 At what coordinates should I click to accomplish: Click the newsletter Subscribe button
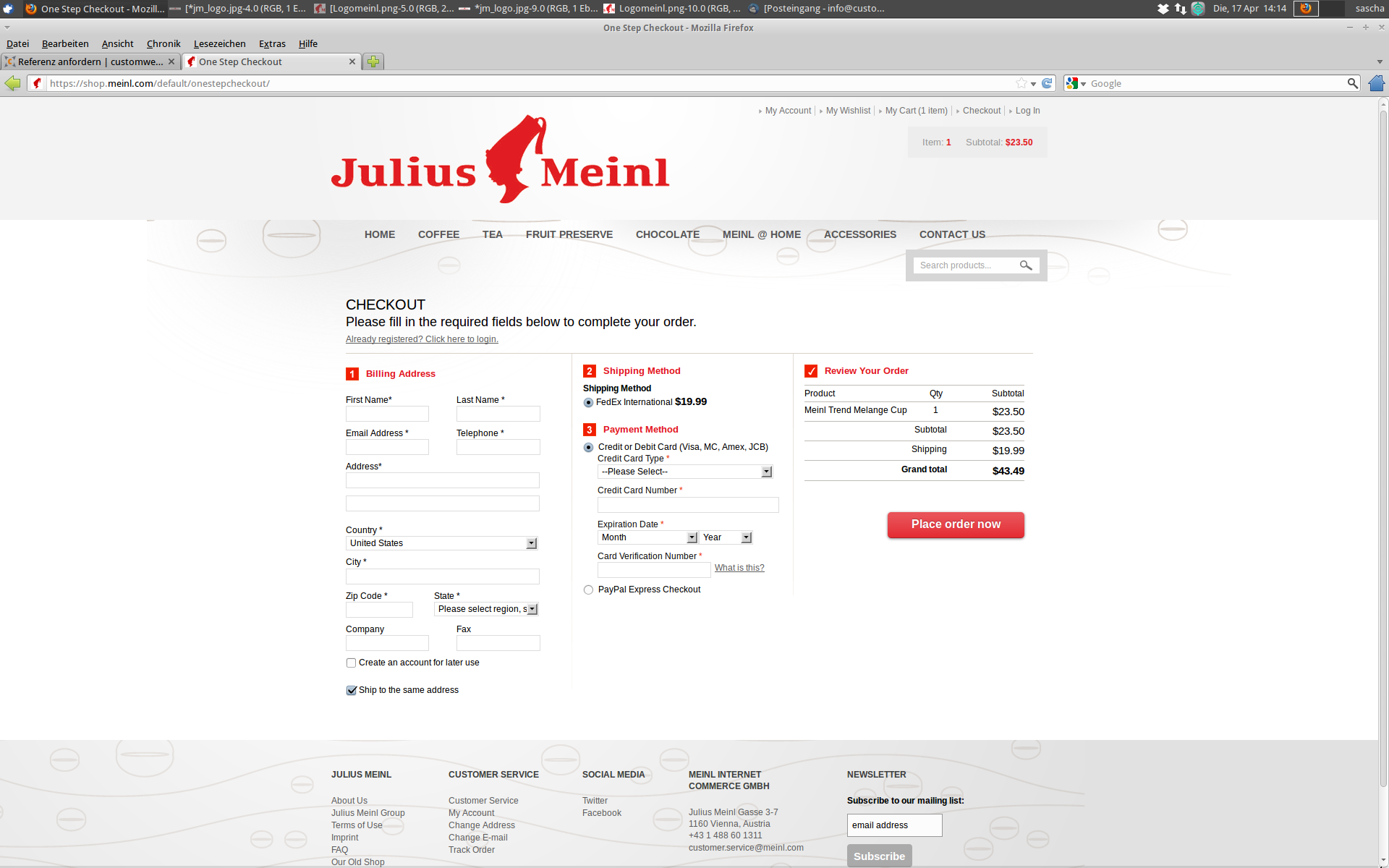click(x=879, y=856)
